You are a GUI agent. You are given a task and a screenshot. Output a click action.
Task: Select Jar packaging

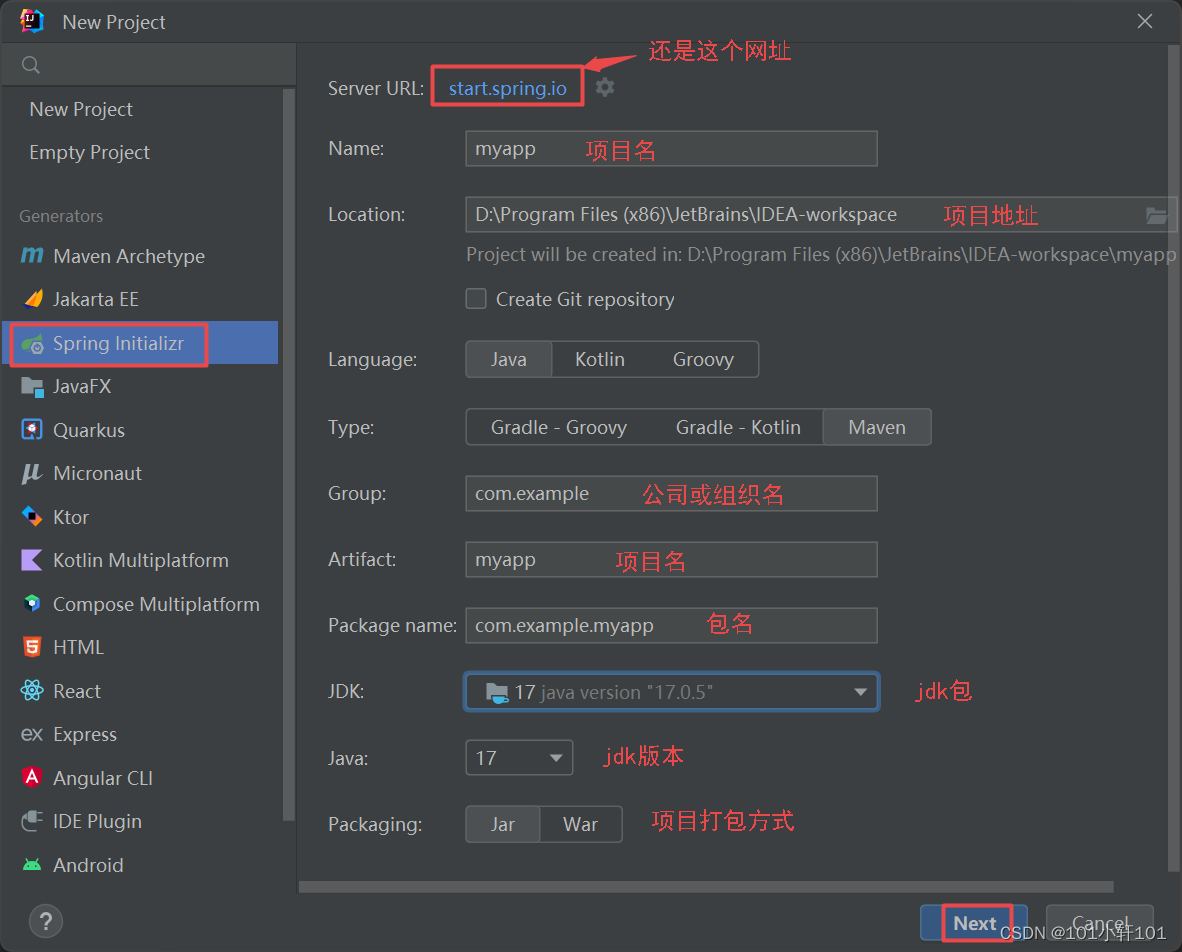pyautogui.click(x=503, y=824)
